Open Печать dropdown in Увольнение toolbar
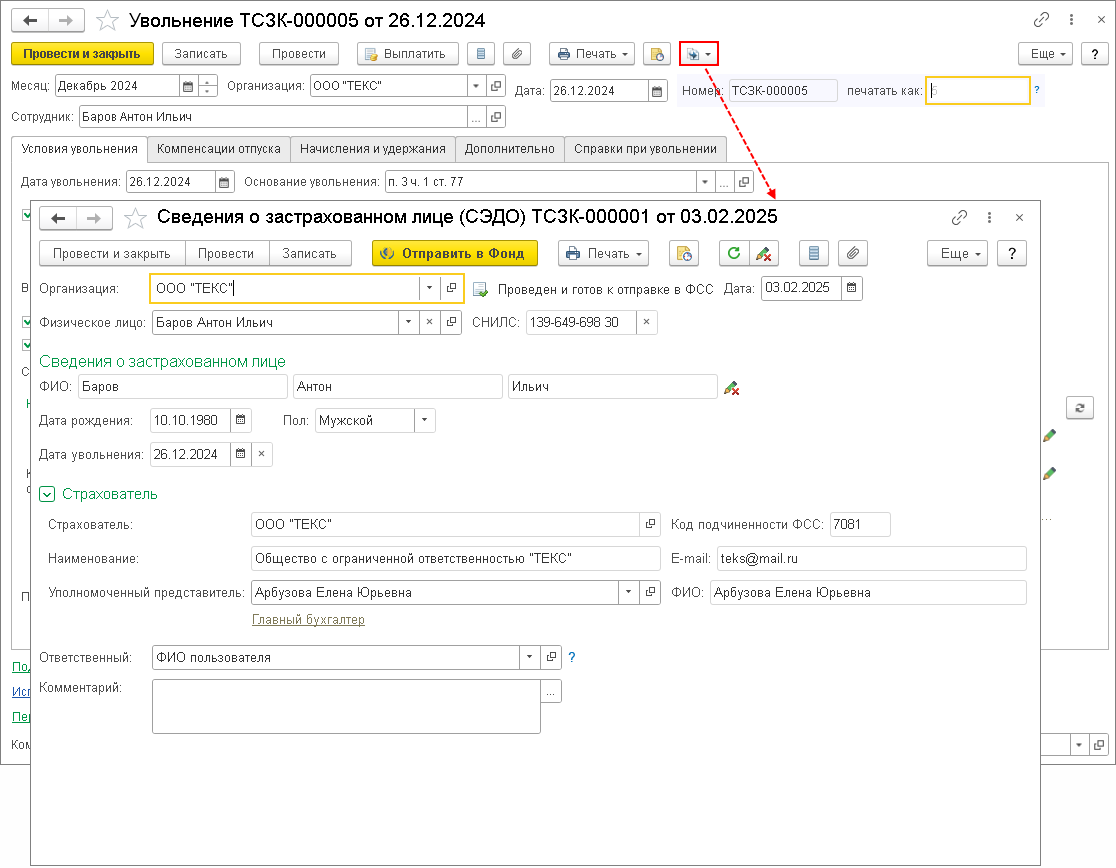The image size is (1116, 868). pyautogui.click(x=592, y=54)
